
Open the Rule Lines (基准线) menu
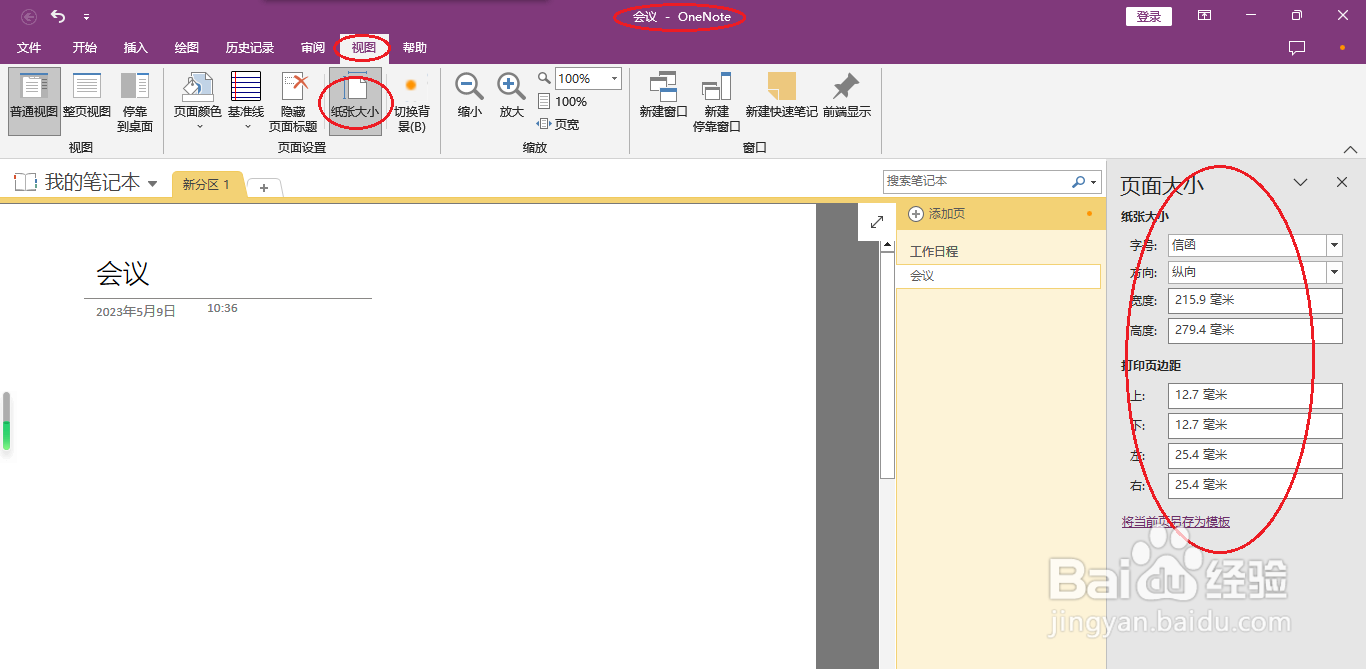pos(246,101)
